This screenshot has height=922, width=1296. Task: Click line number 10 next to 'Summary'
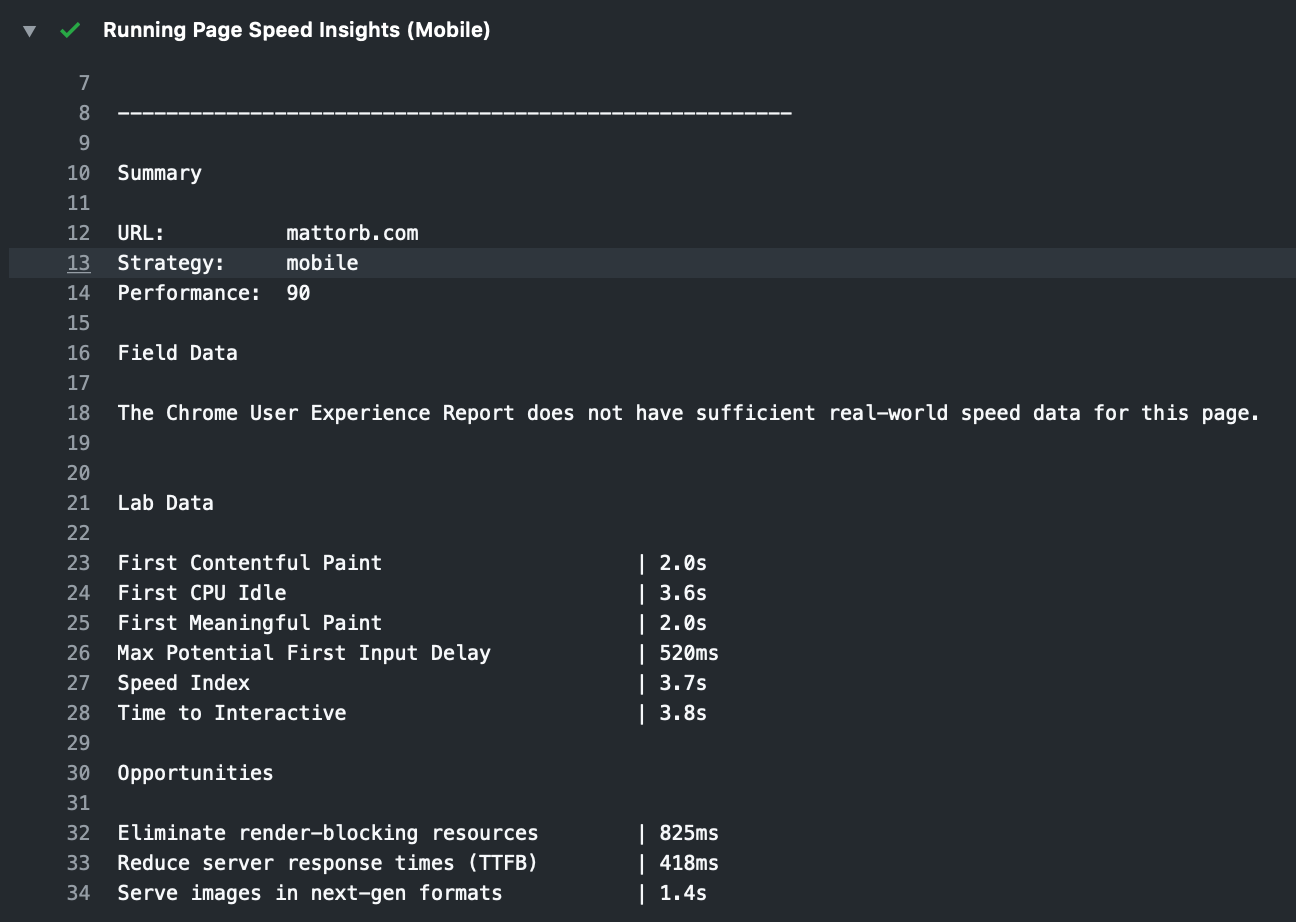click(78, 172)
